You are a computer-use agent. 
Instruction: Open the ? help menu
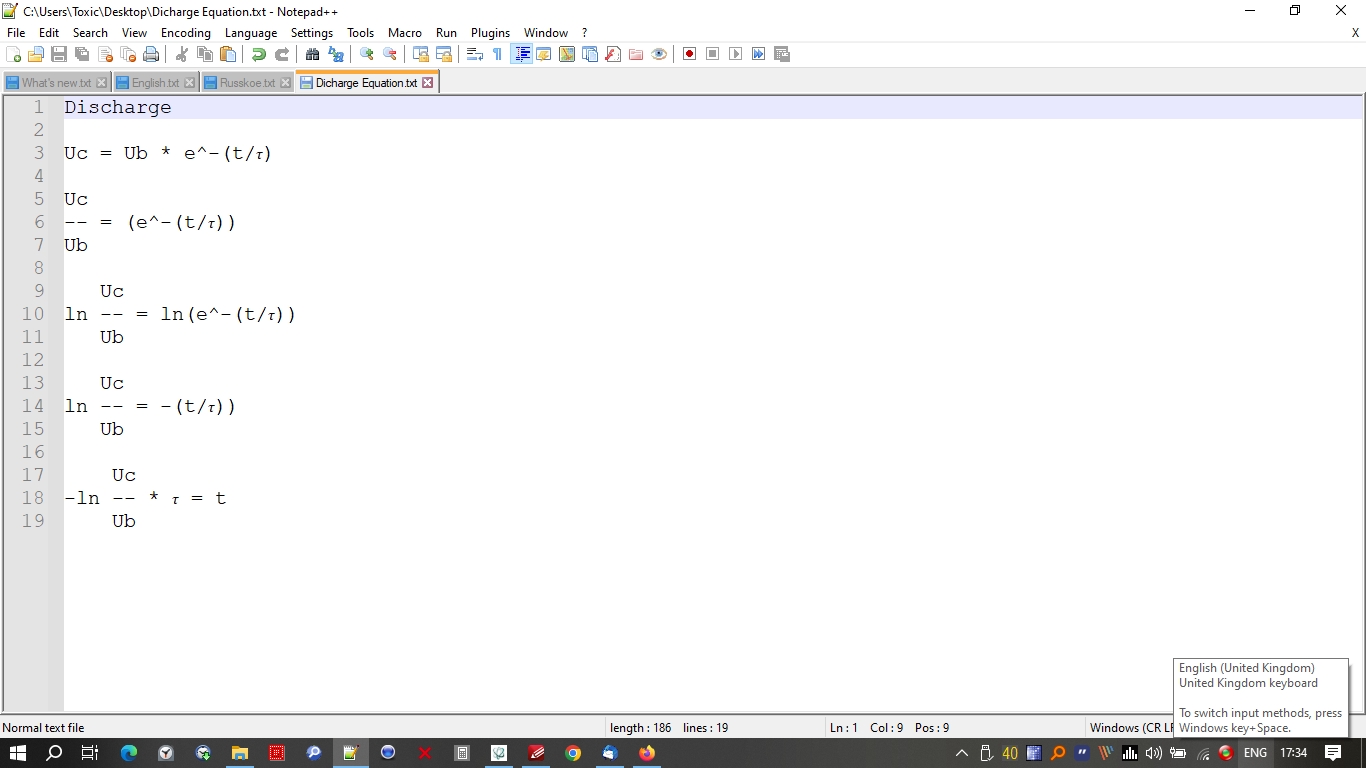coord(584,33)
